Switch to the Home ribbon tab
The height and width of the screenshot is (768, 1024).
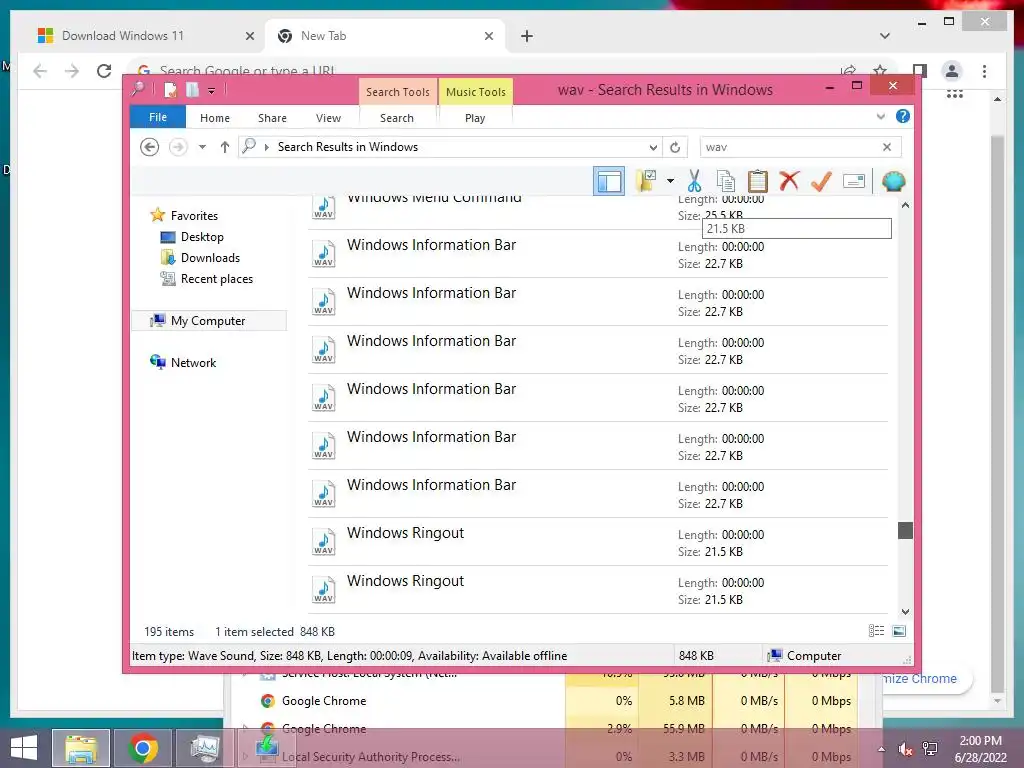point(215,118)
